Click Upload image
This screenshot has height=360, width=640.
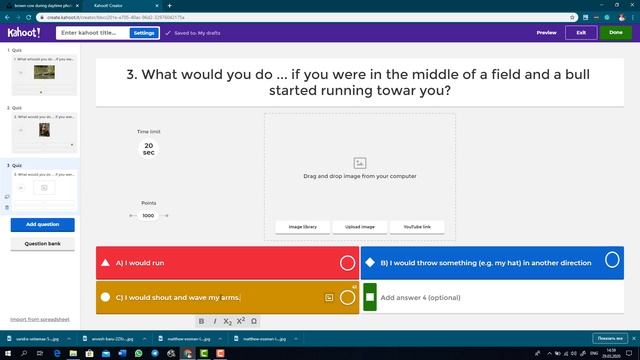(360, 227)
